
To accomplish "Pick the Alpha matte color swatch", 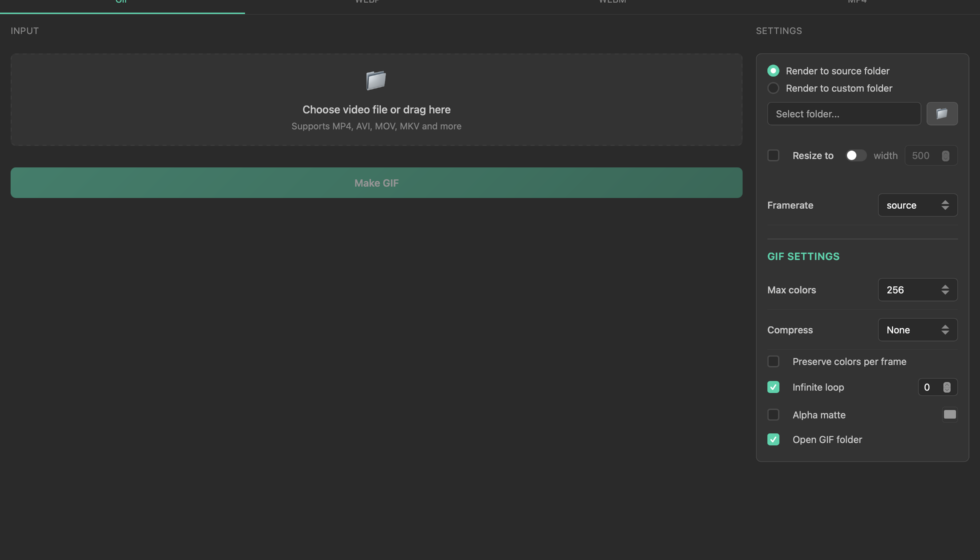I will click(949, 414).
